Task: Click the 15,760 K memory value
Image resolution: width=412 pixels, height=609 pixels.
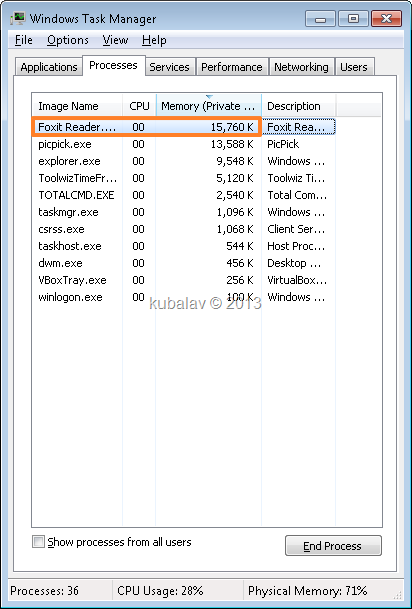Action: (232, 127)
